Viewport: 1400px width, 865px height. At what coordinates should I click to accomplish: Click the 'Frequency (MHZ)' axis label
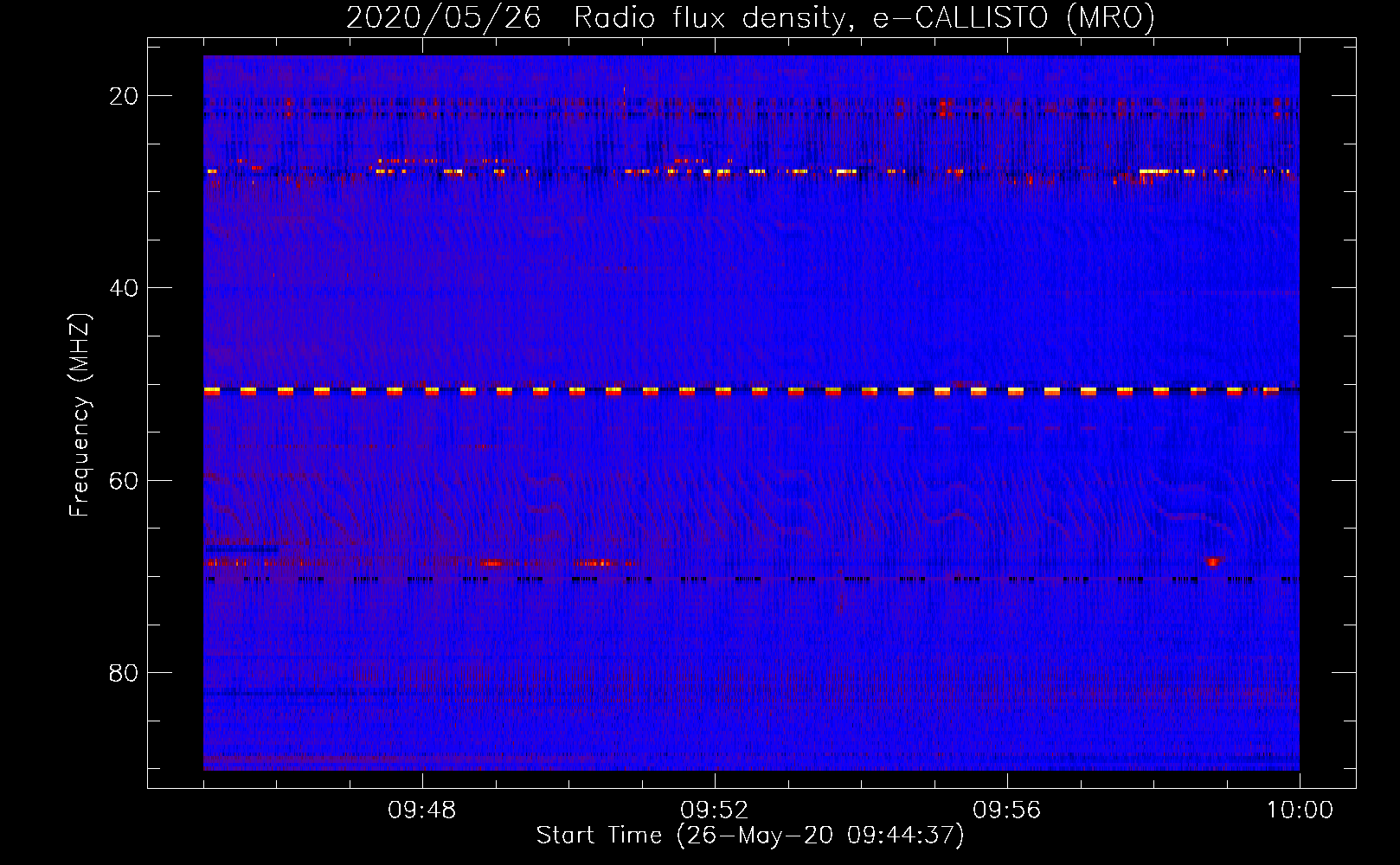pos(80,414)
